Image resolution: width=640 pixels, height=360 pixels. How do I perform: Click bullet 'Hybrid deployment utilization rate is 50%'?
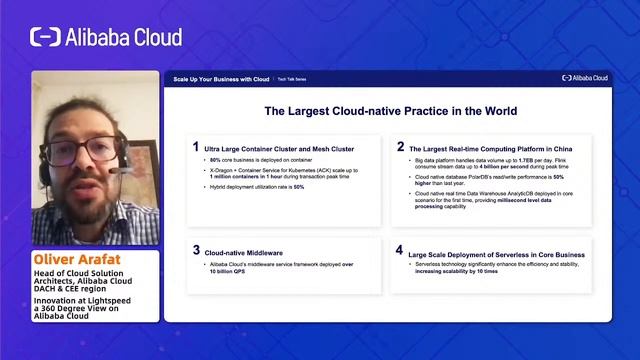click(x=257, y=187)
